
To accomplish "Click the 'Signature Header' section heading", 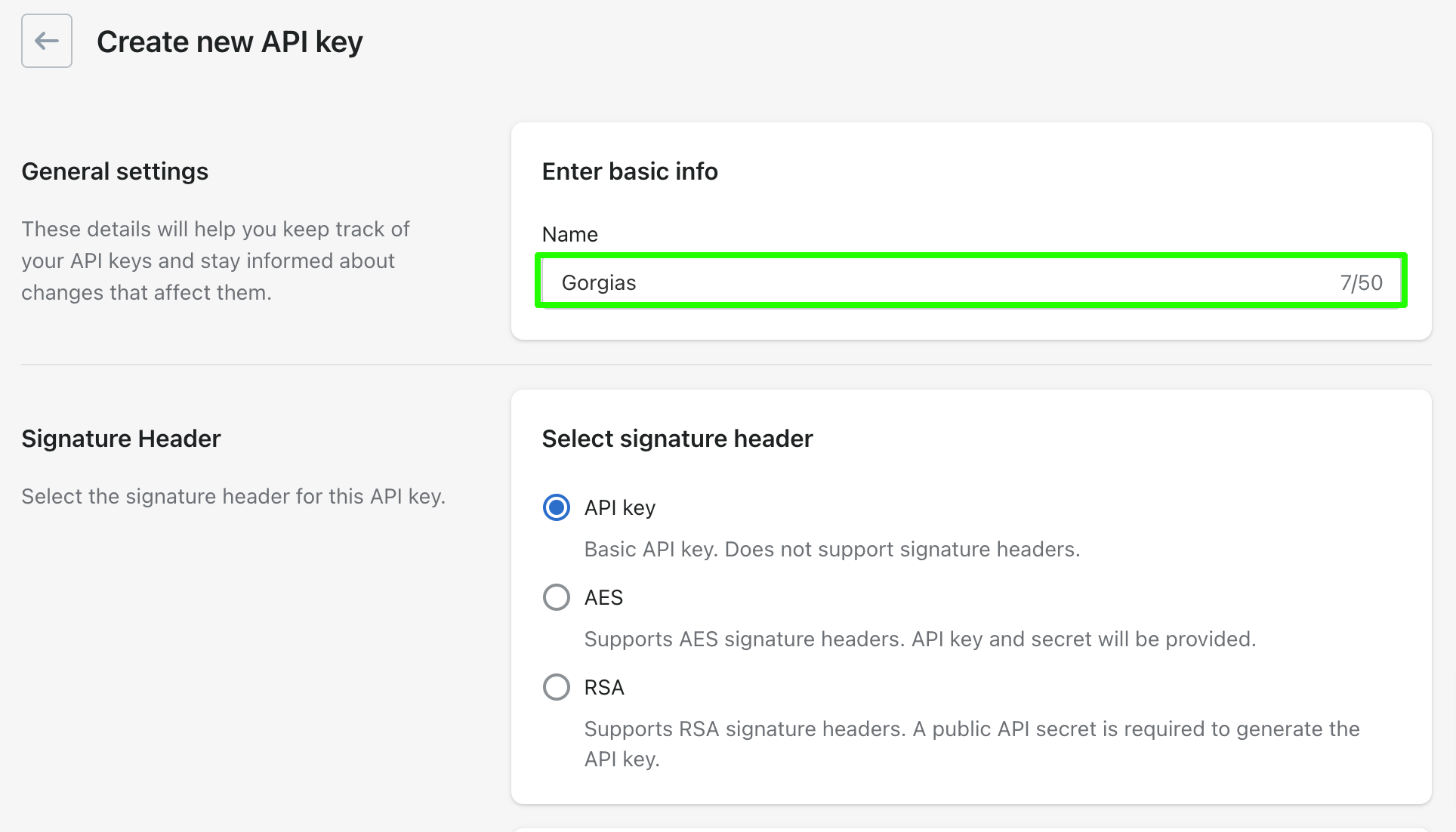I will [x=121, y=439].
